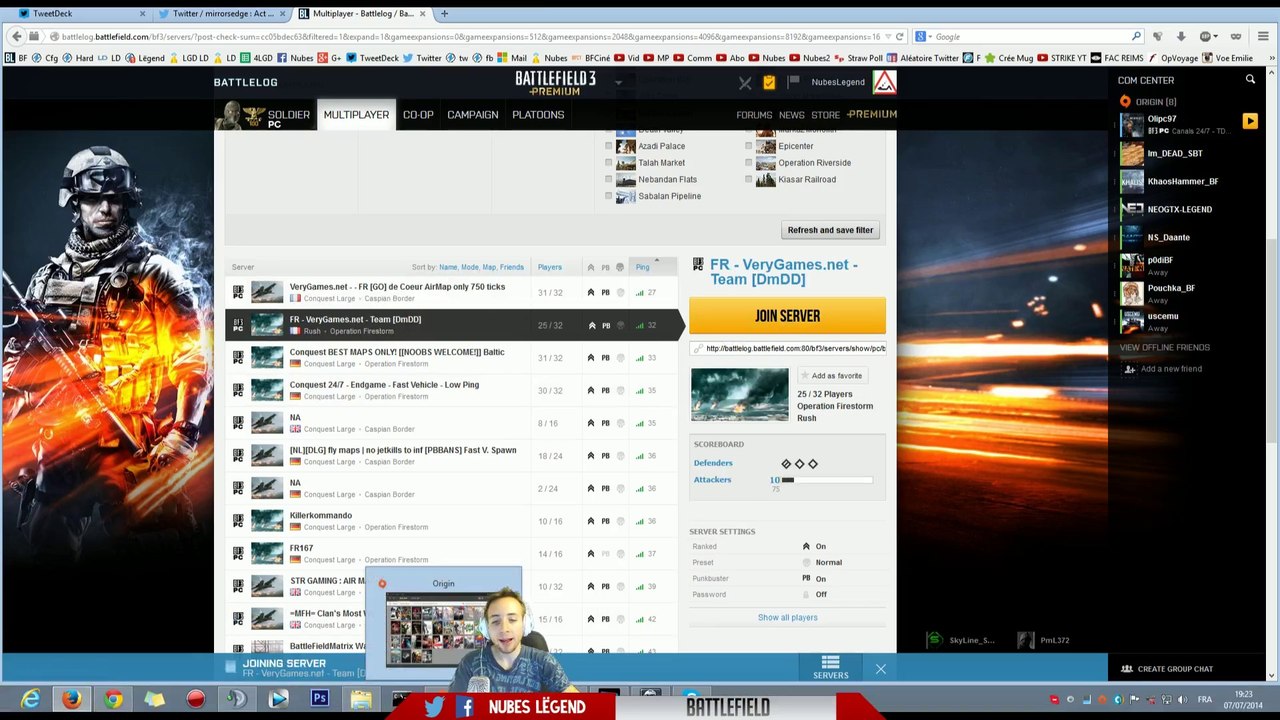Click the password lock column header icon
The image size is (1280, 720).
click(x=620, y=267)
